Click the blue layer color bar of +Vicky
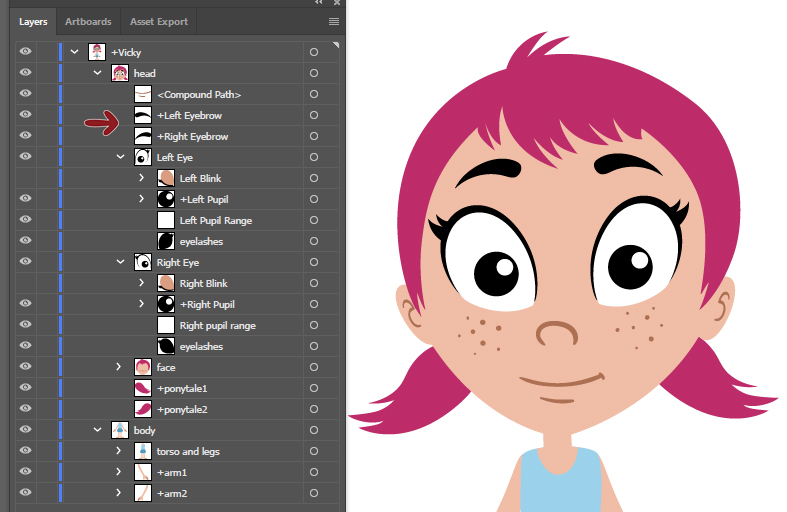The image size is (787, 512). click(61, 52)
